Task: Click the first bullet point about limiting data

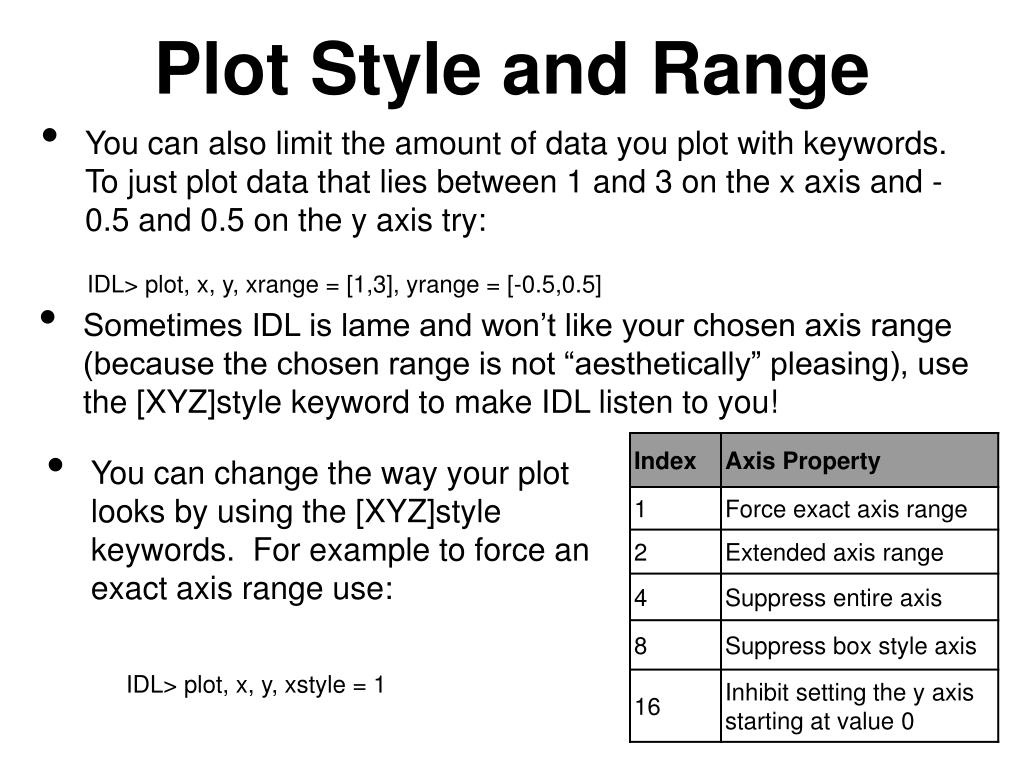Action: (x=516, y=182)
